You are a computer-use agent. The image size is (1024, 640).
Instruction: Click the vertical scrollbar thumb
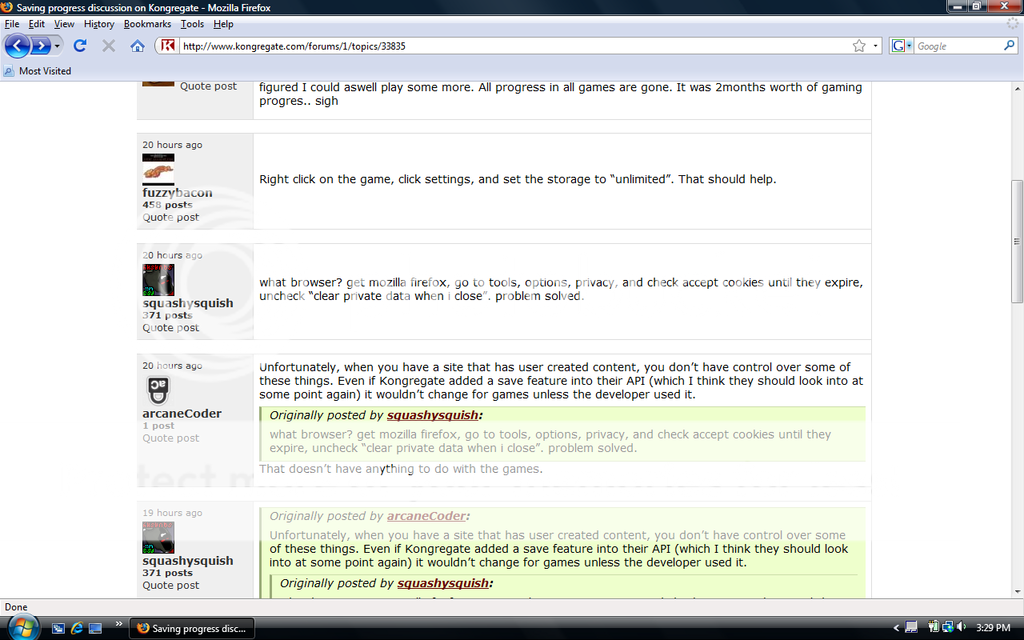[1017, 241]
